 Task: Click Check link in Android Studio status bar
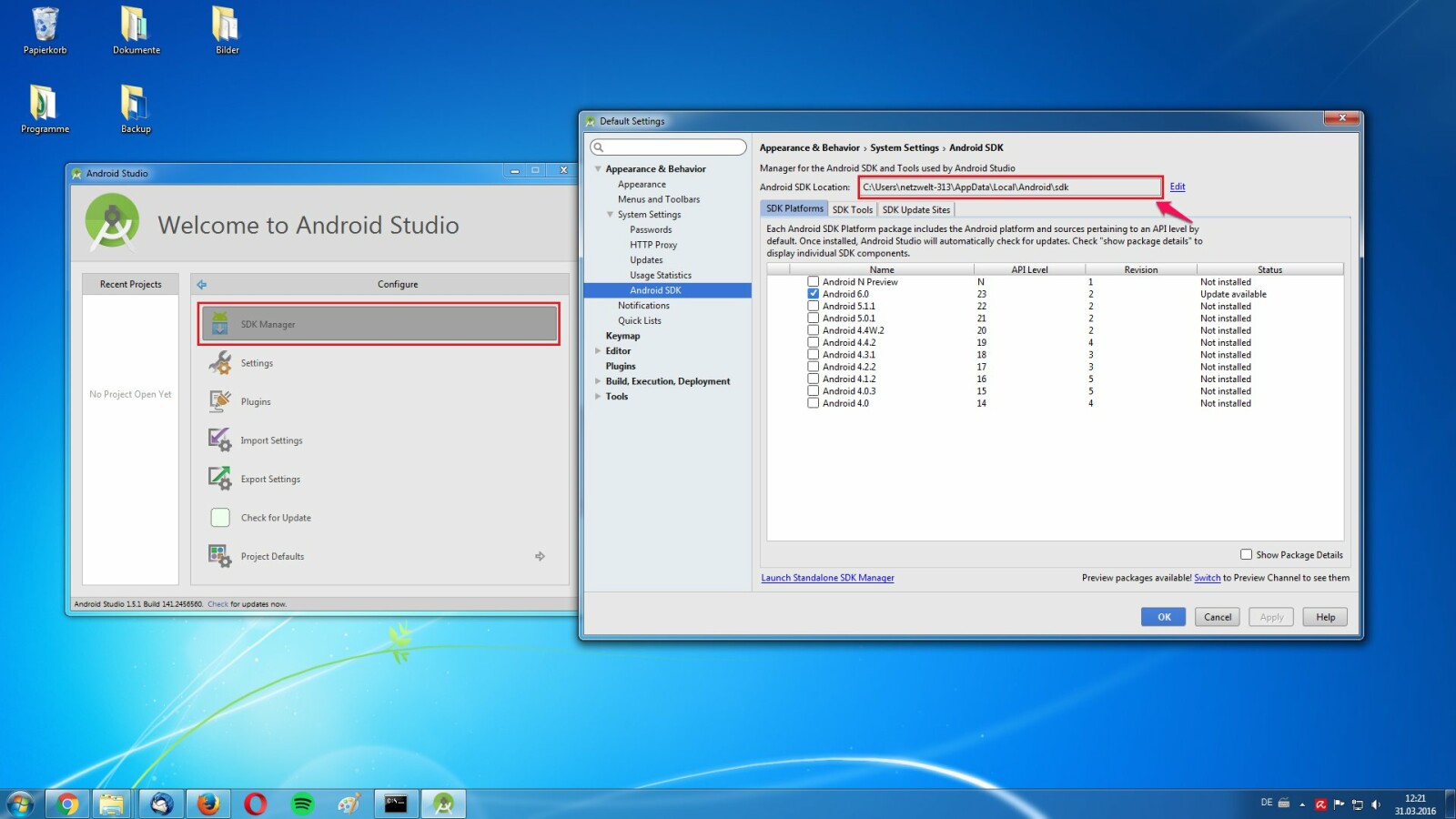217,604
